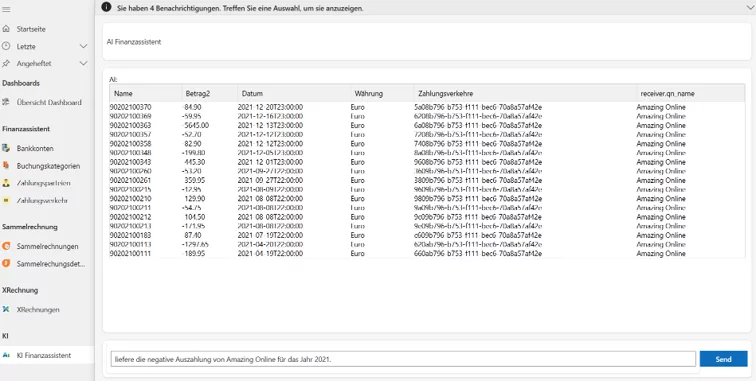Click amount cell -5645.00

(x=195, y=125)
